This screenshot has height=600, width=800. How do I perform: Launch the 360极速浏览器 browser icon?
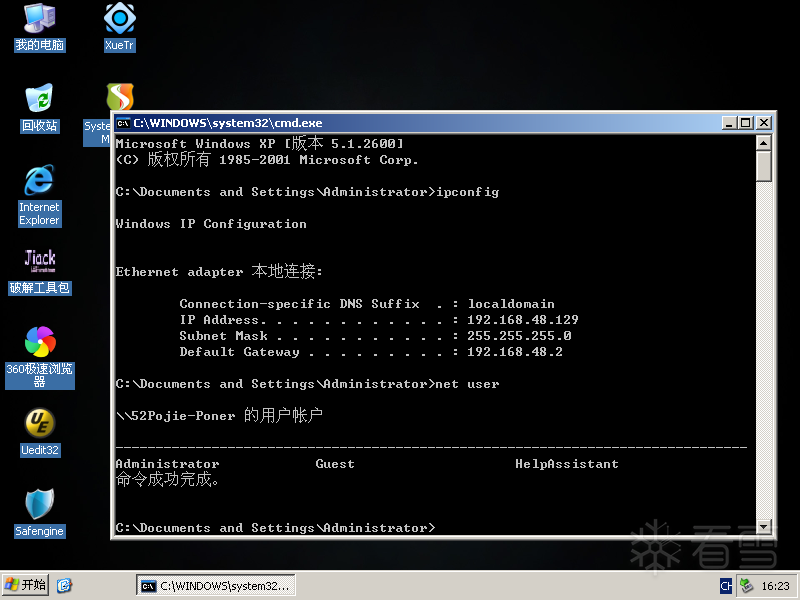click(x=40, y=358)
